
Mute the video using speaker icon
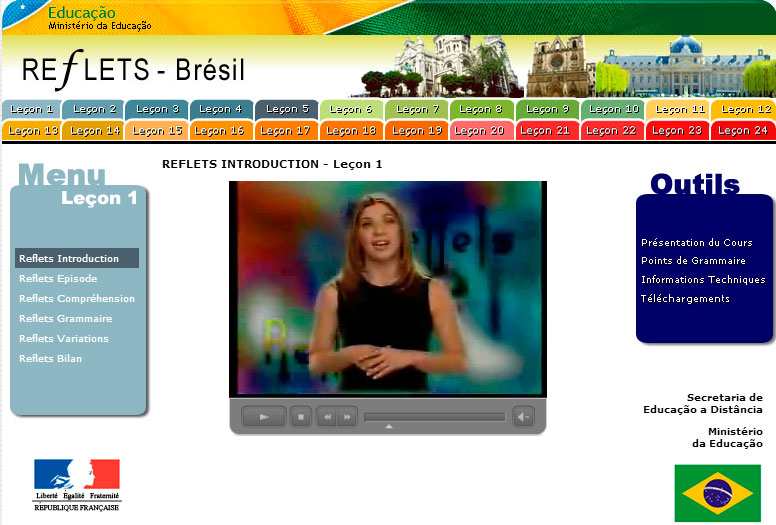click(523, 417)
